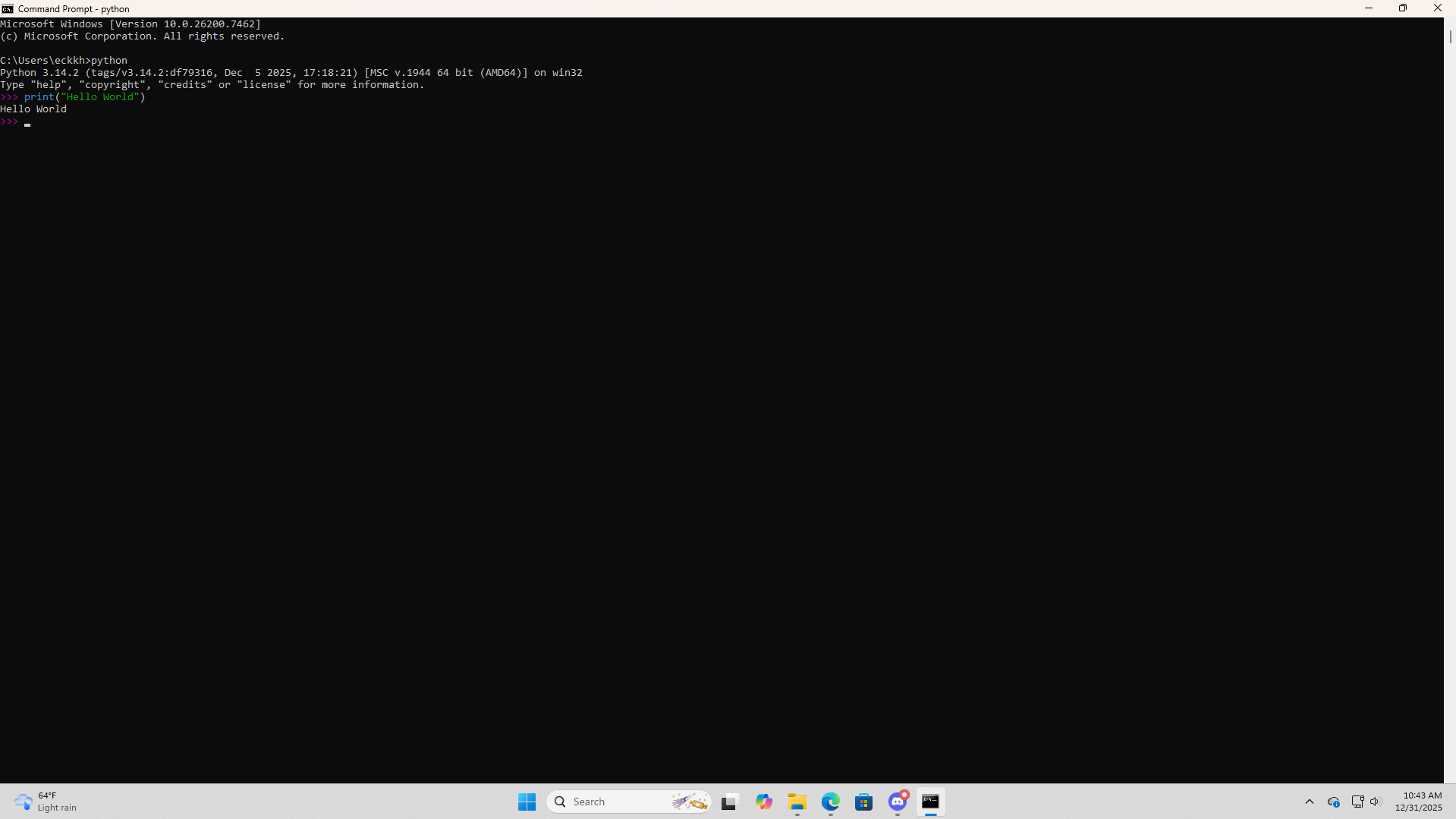Screen dimensions: 1456x819
Task: Open Microsoft Store from the taskbar
Action: [863, 802]
